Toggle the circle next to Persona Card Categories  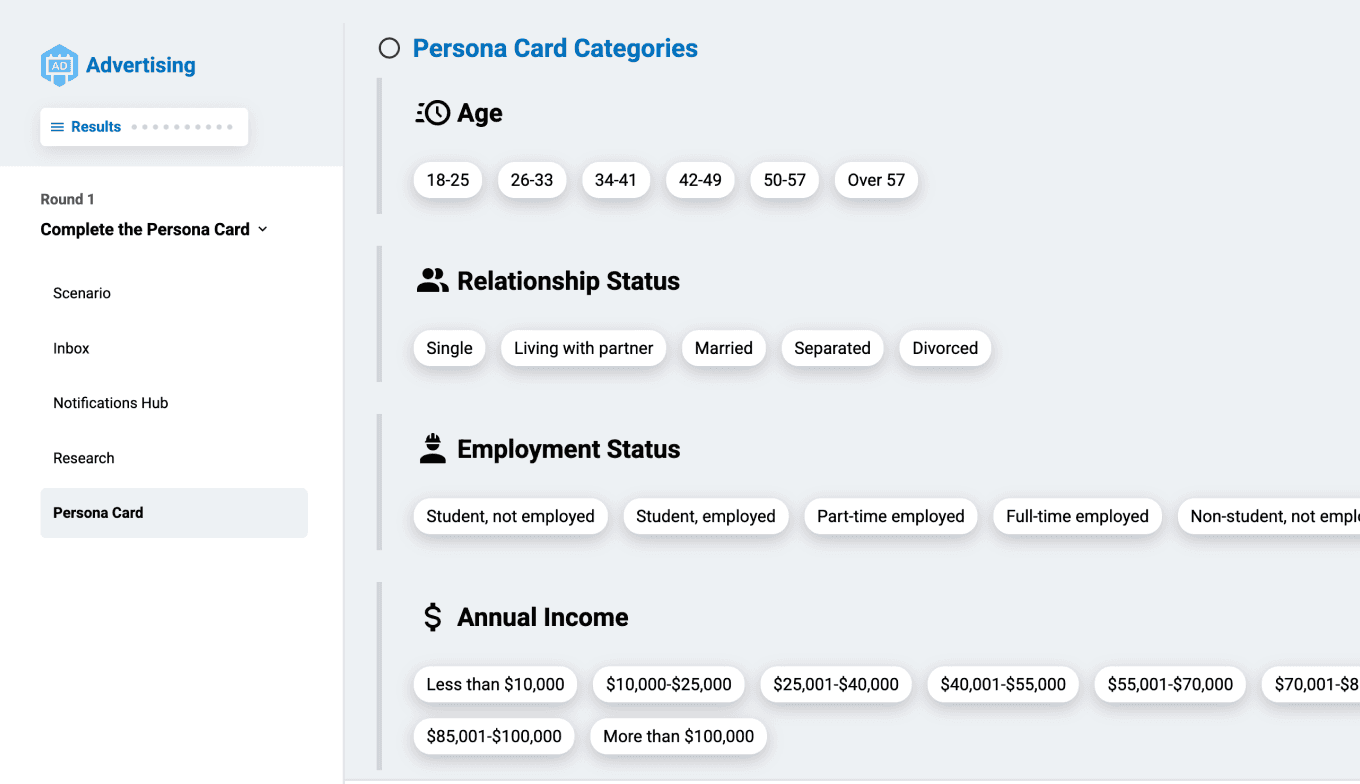pyautogui.click(x=389, y=48)
